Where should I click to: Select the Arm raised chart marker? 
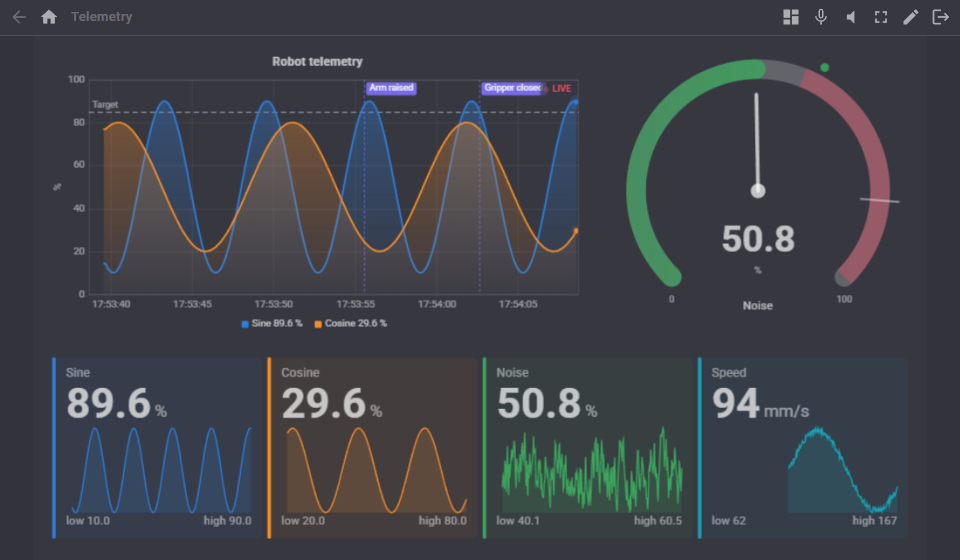point(391,88)
